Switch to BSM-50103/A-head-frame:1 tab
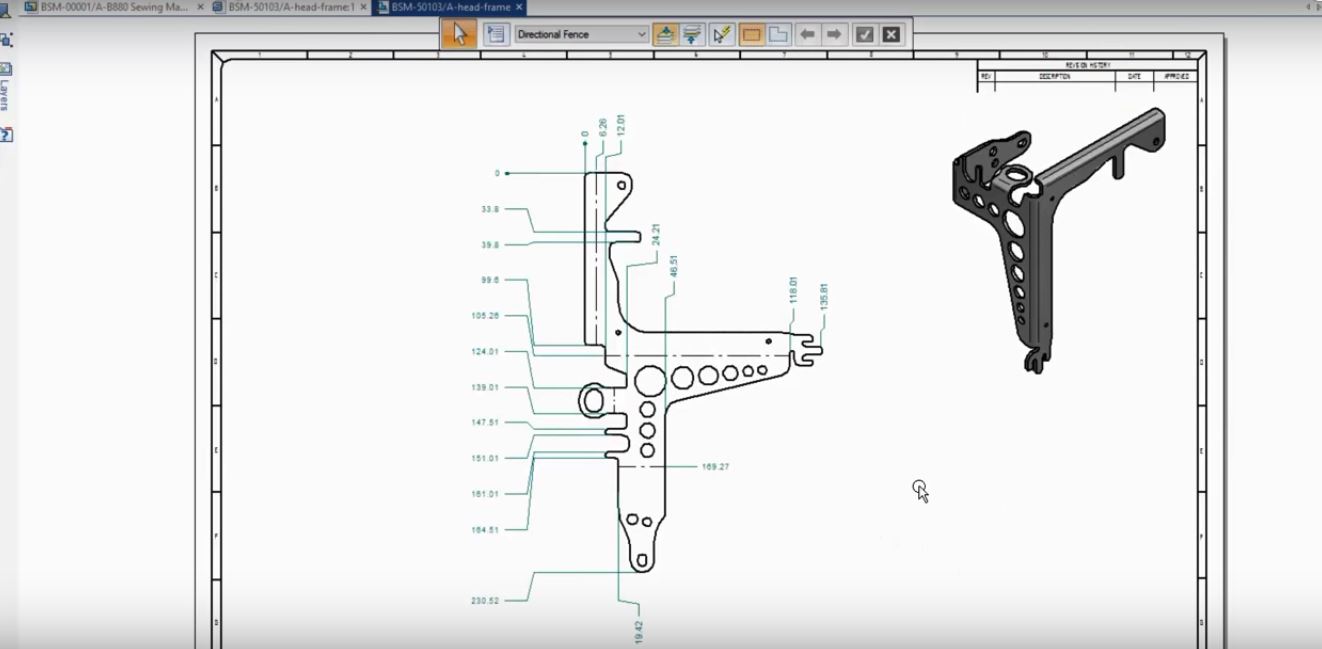The image size is (1322, 649). pyautogui.click(x=290, y=7)
